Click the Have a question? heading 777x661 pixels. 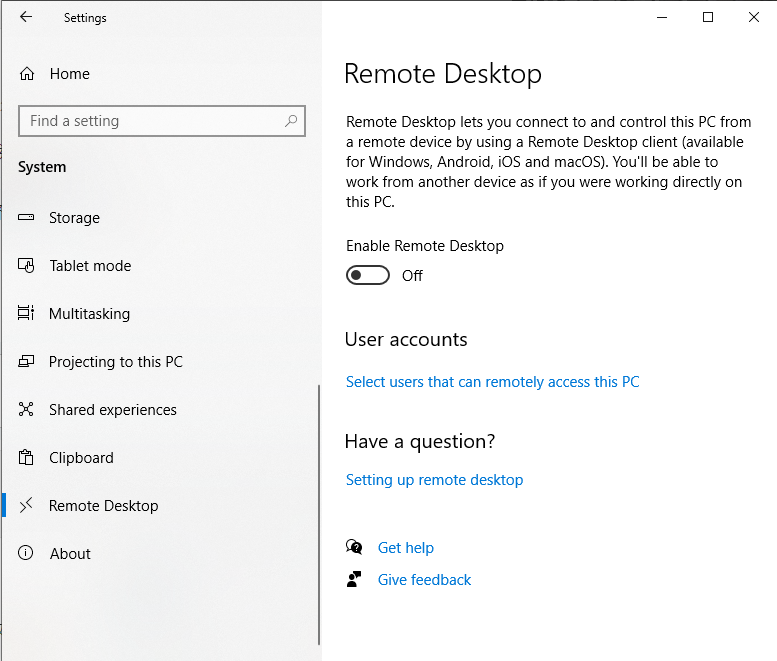[420, 441]
